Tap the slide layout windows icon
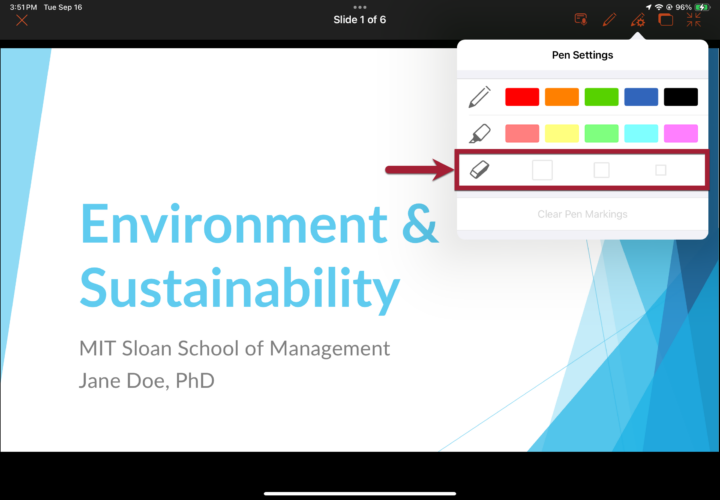 click(x=666, y=20)
